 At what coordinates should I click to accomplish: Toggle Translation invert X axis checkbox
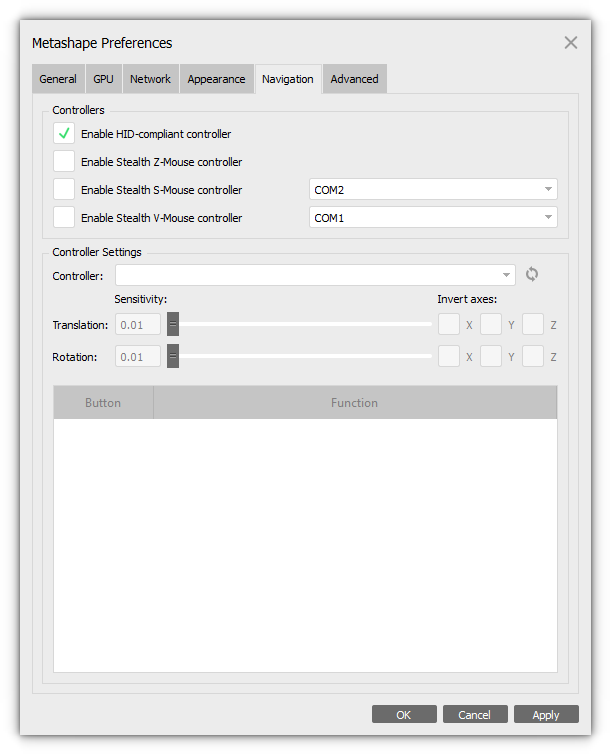449,324
